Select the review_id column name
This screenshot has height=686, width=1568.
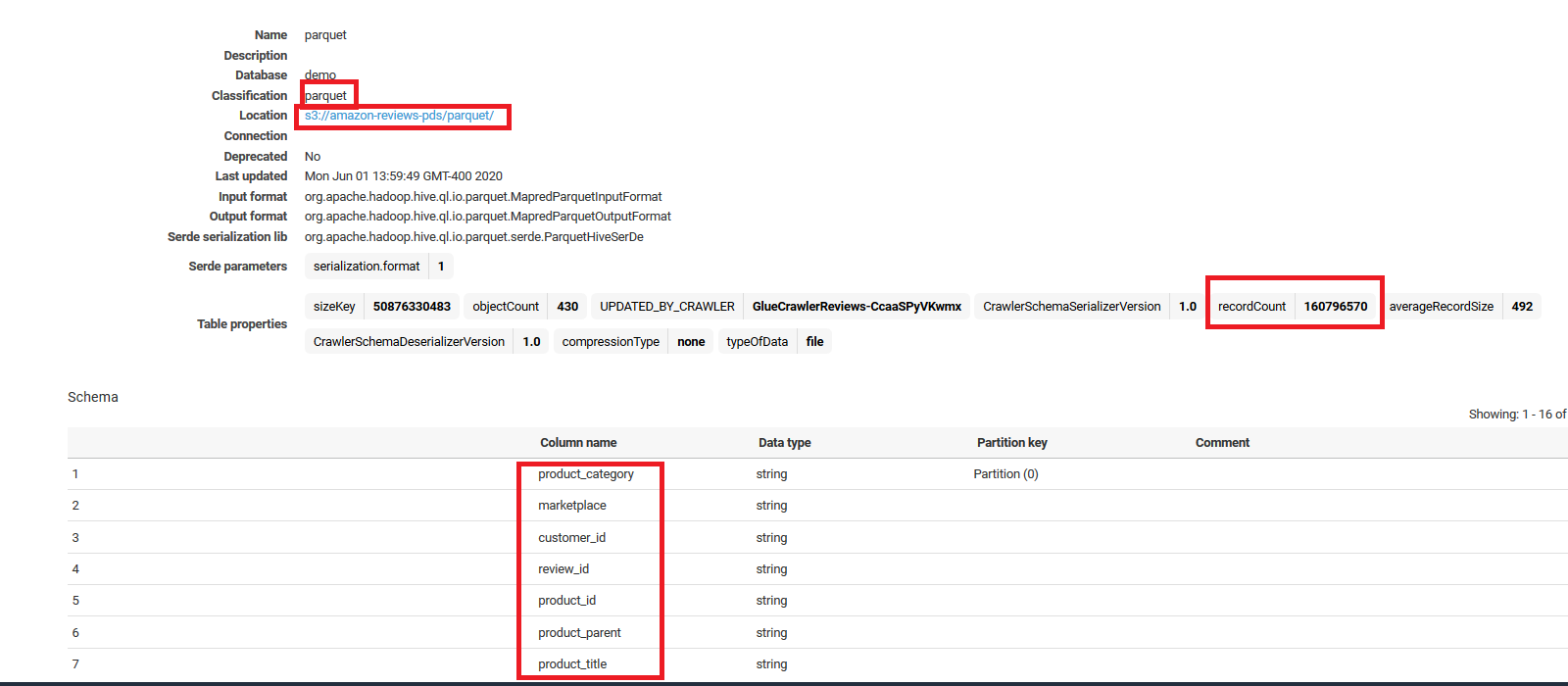[x=563, y=569]
